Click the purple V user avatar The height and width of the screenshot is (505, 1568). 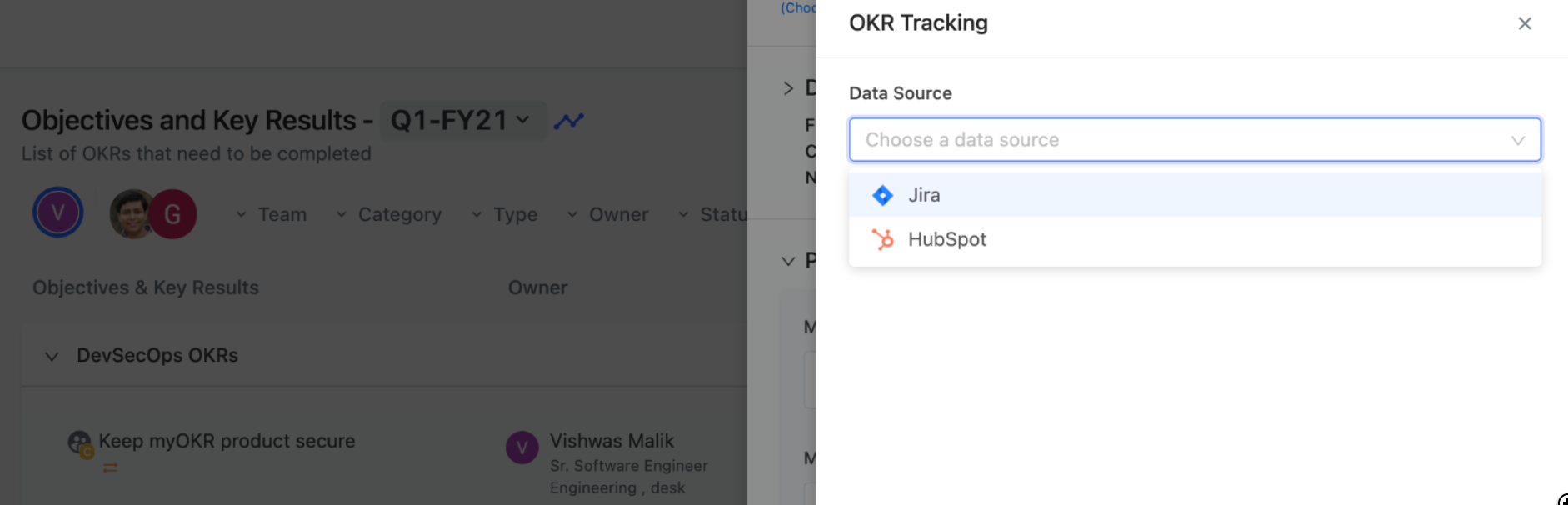click(58, 212)
